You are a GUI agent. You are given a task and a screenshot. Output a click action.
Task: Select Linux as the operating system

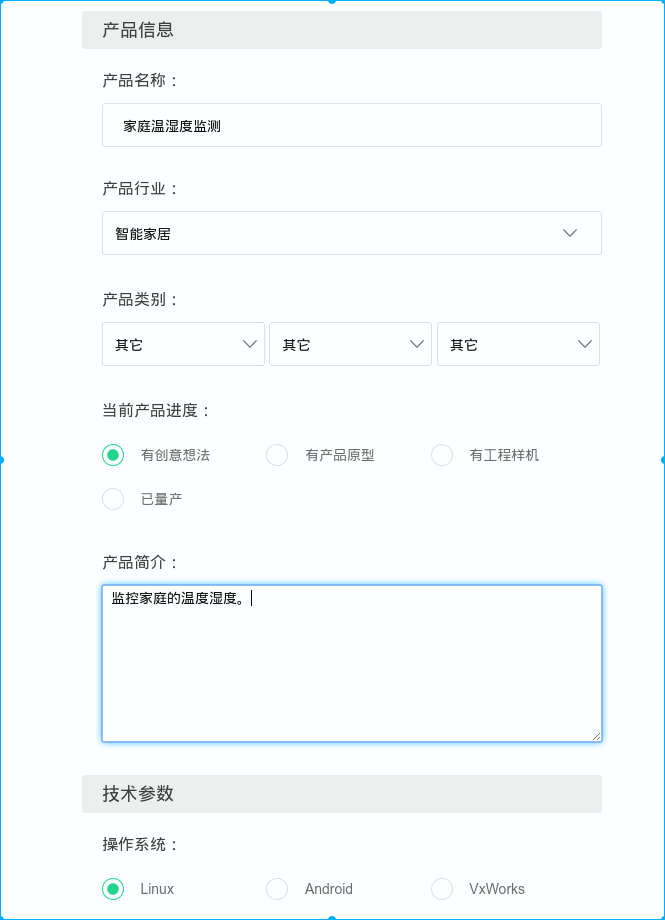click(113, 889)
